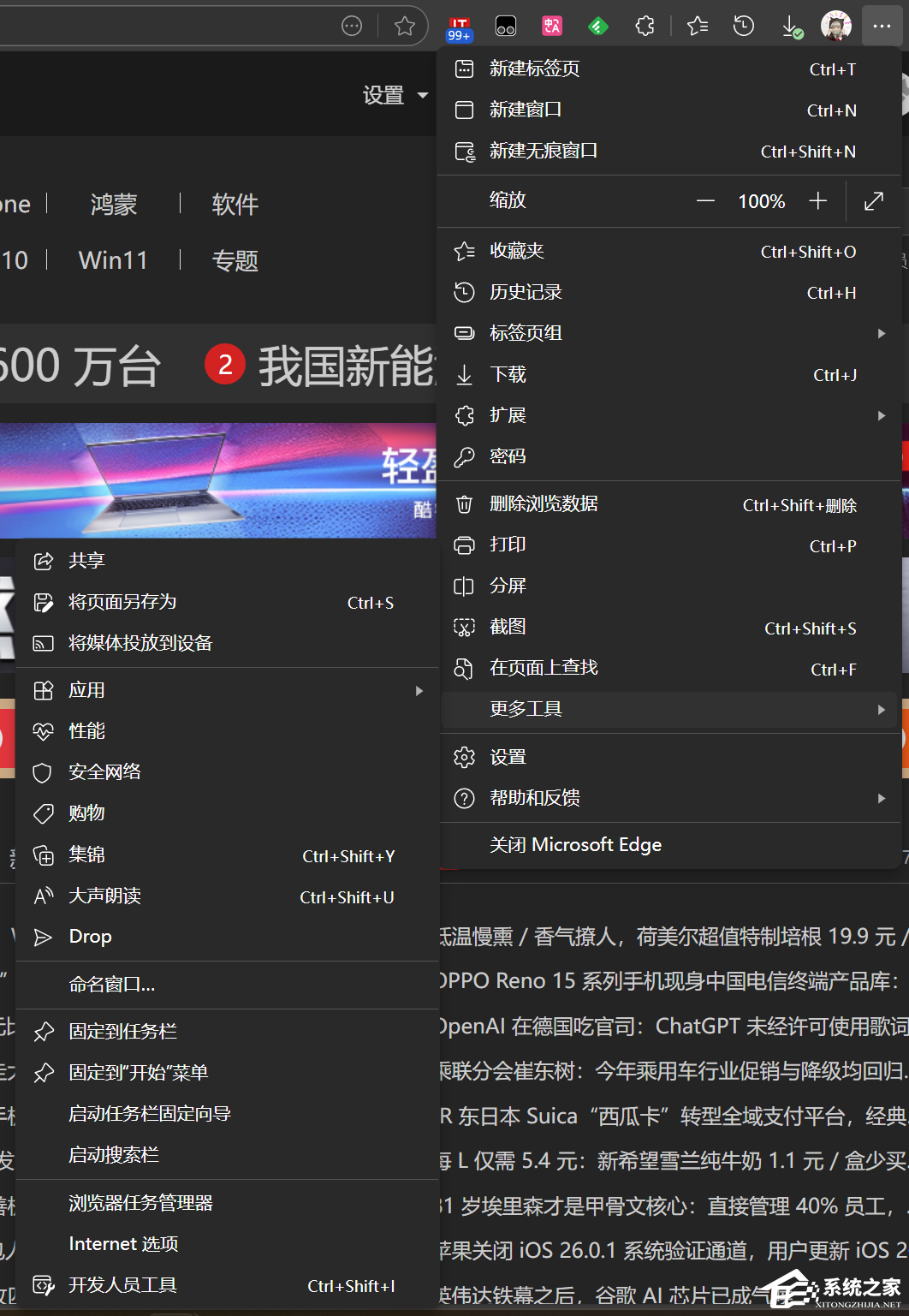Screen dimensions: 909x1316
Task: Open the Downloads toolbar icon
Action: pyautogui.click(x=790, y=26)
